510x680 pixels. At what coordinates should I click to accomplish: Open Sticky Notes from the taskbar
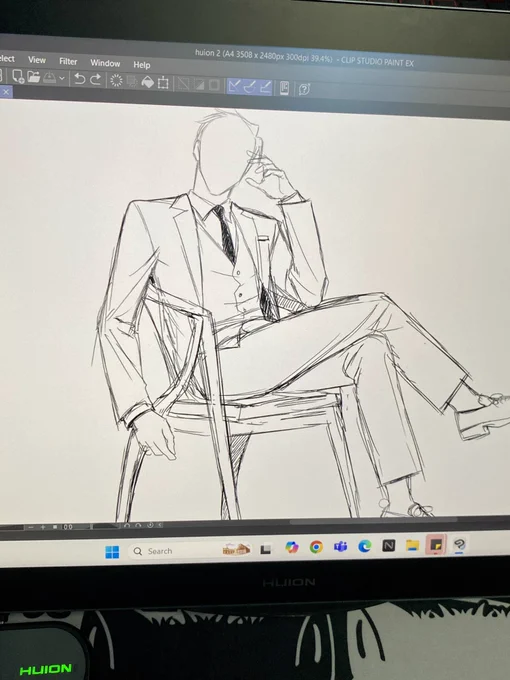[436, 544]
